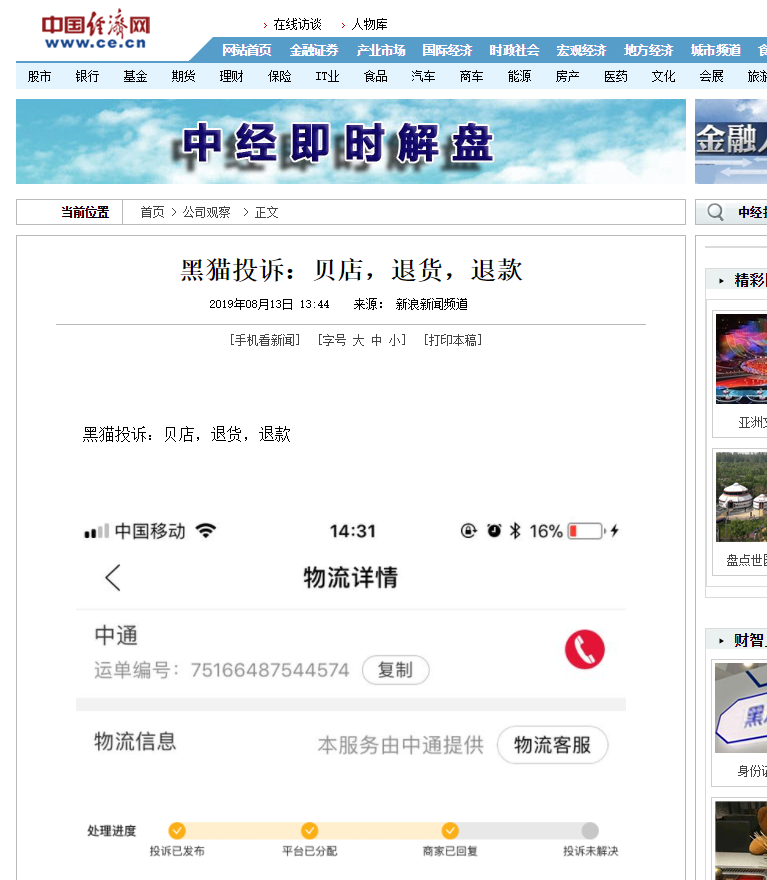Click the 中经即时解盘 banner
Viewport: 767px width, 880px height.
coord(351,141)
